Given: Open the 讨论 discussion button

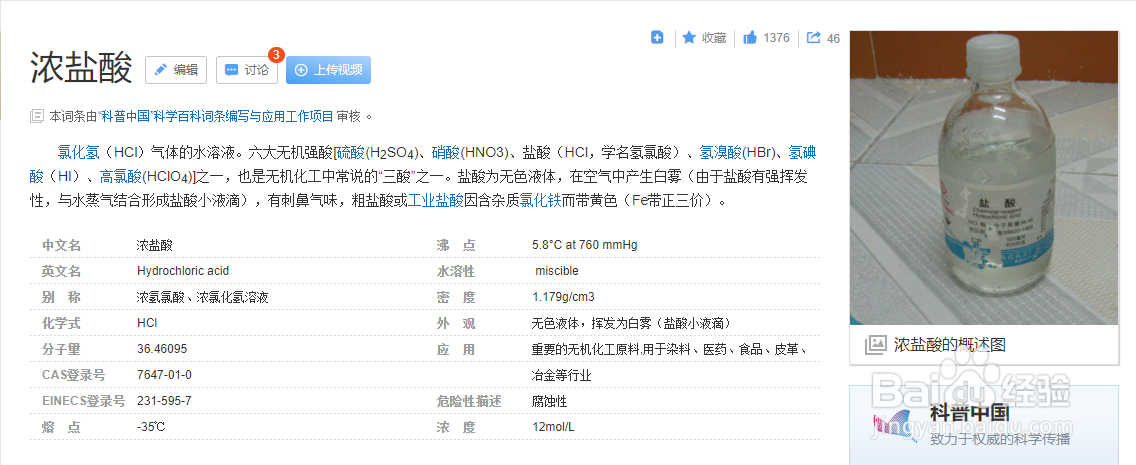Looking at the screenshot, I should pos(246,70).
